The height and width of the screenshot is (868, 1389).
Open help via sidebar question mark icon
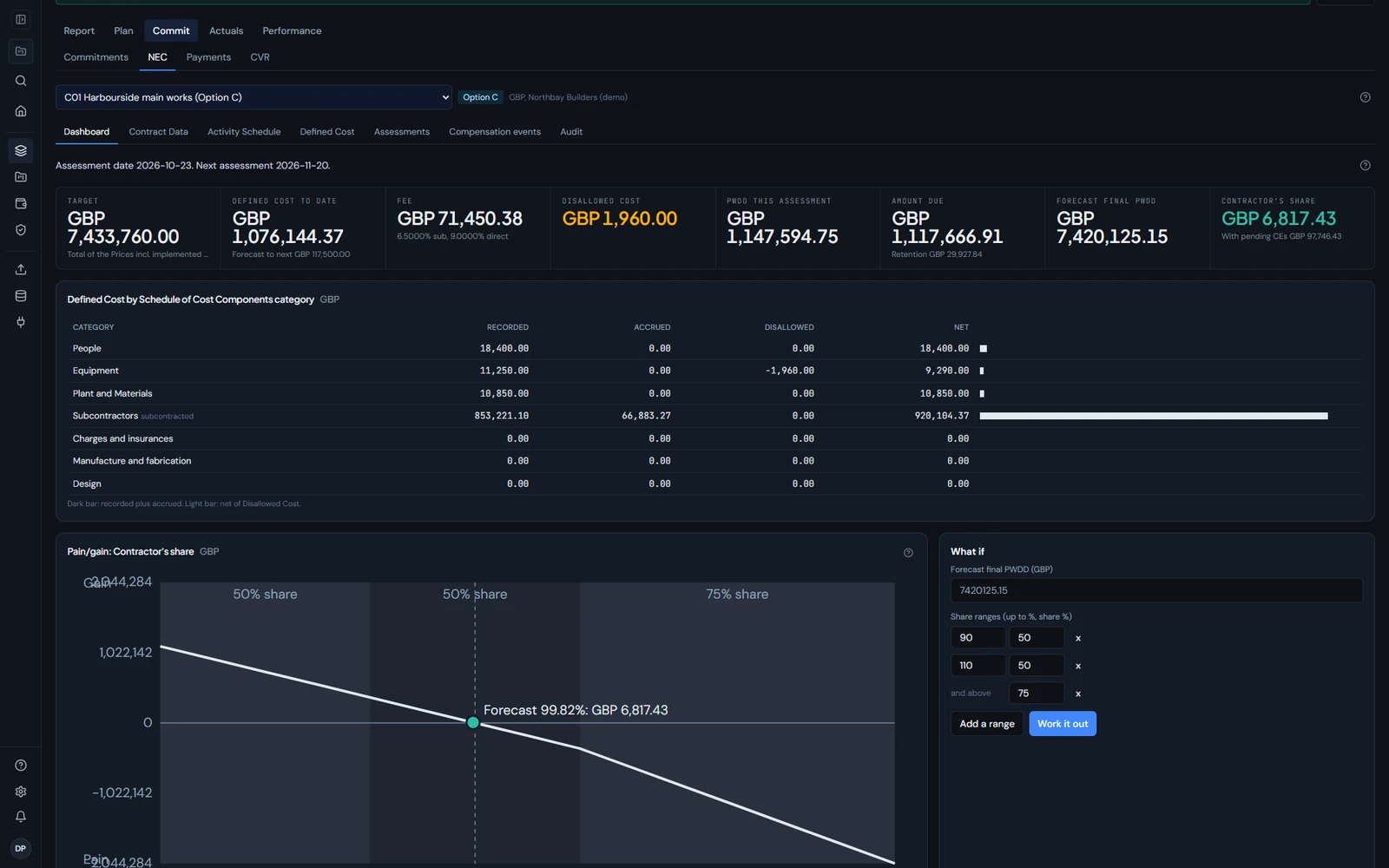(x=21, y=766)
